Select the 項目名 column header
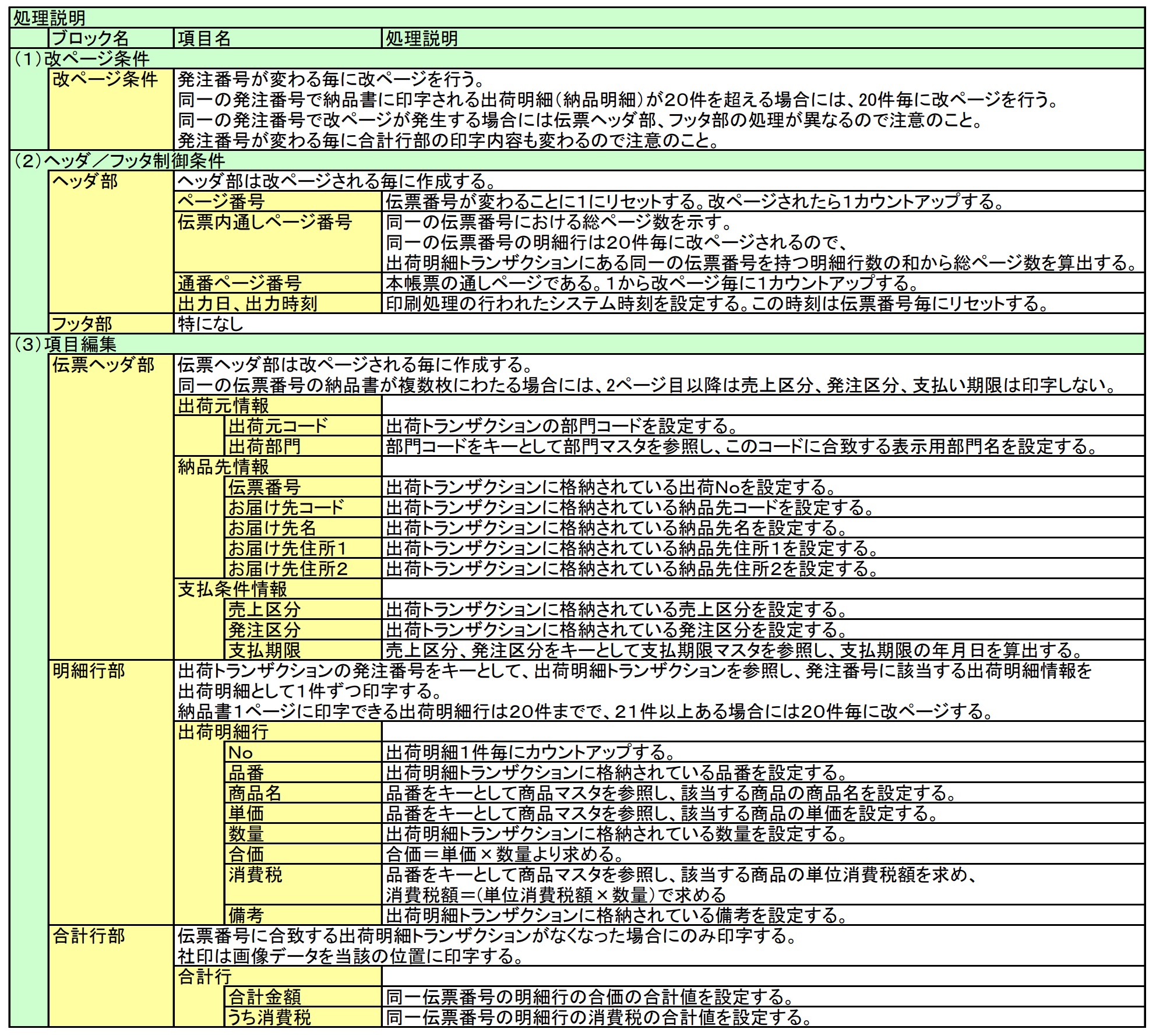Viewport: 1156px width, 1036px height. click(x=278, y=38)
